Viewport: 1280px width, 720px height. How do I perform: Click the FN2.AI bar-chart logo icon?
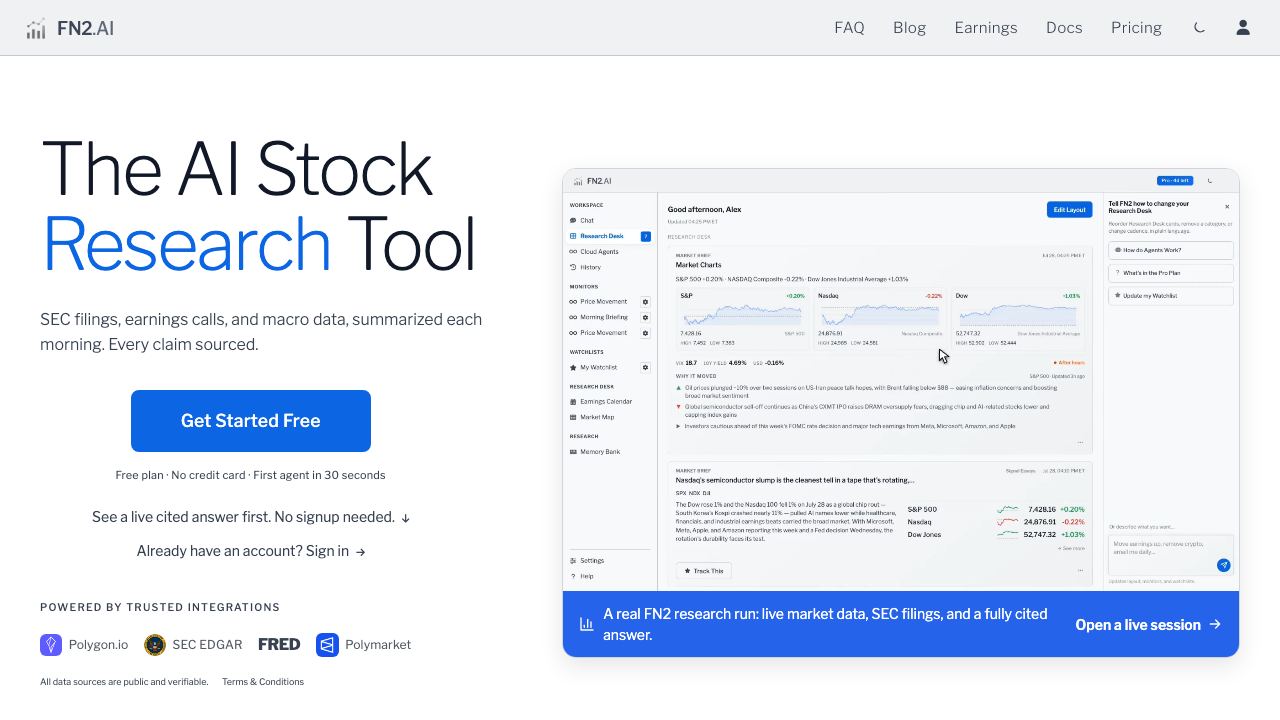click(x=36, y=29)
